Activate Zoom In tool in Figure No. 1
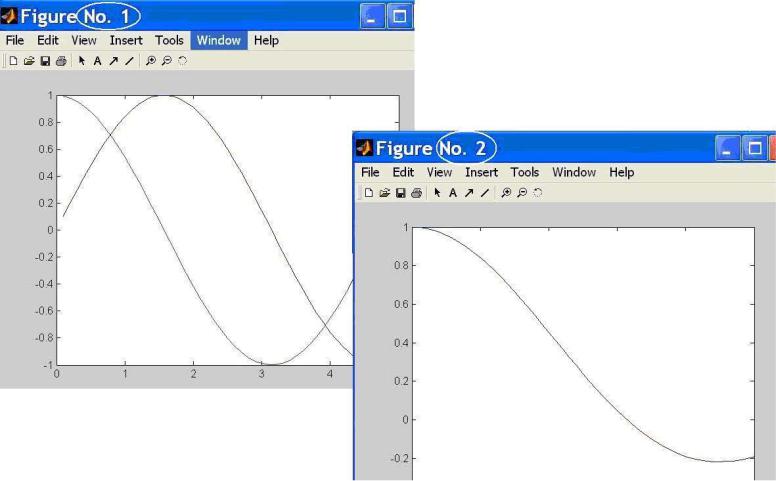This screenshot has height=481, width=776. tap(150, 61)
